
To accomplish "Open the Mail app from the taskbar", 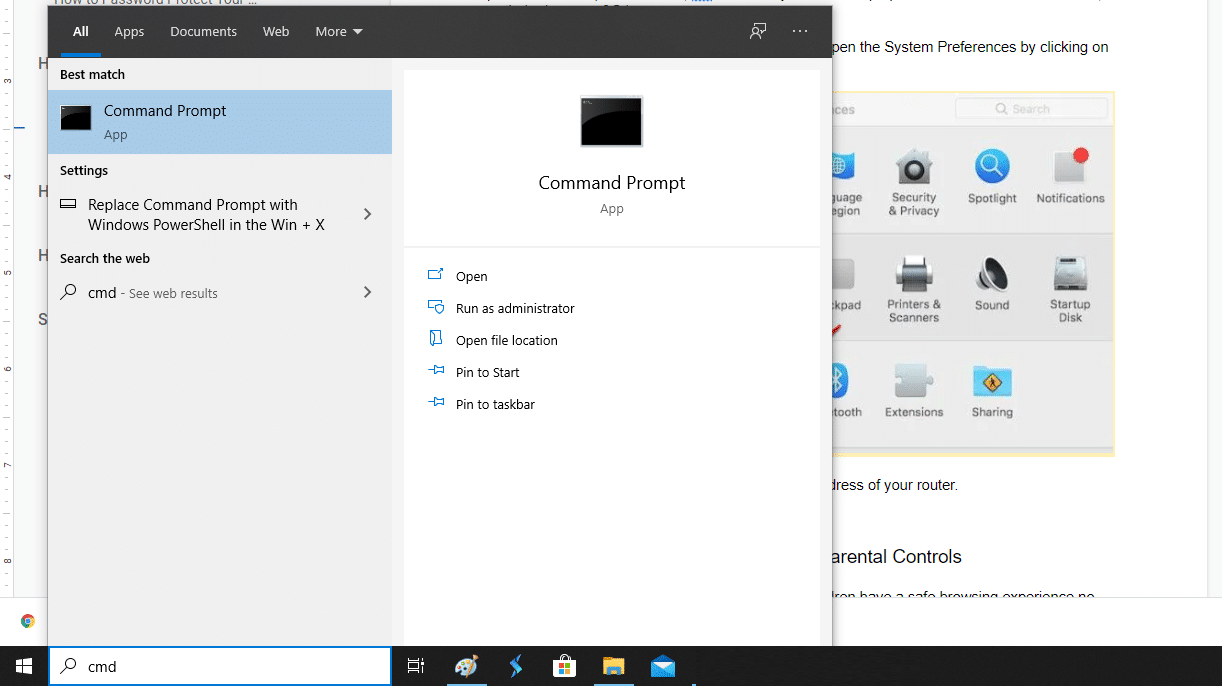I will click(662, 666).
